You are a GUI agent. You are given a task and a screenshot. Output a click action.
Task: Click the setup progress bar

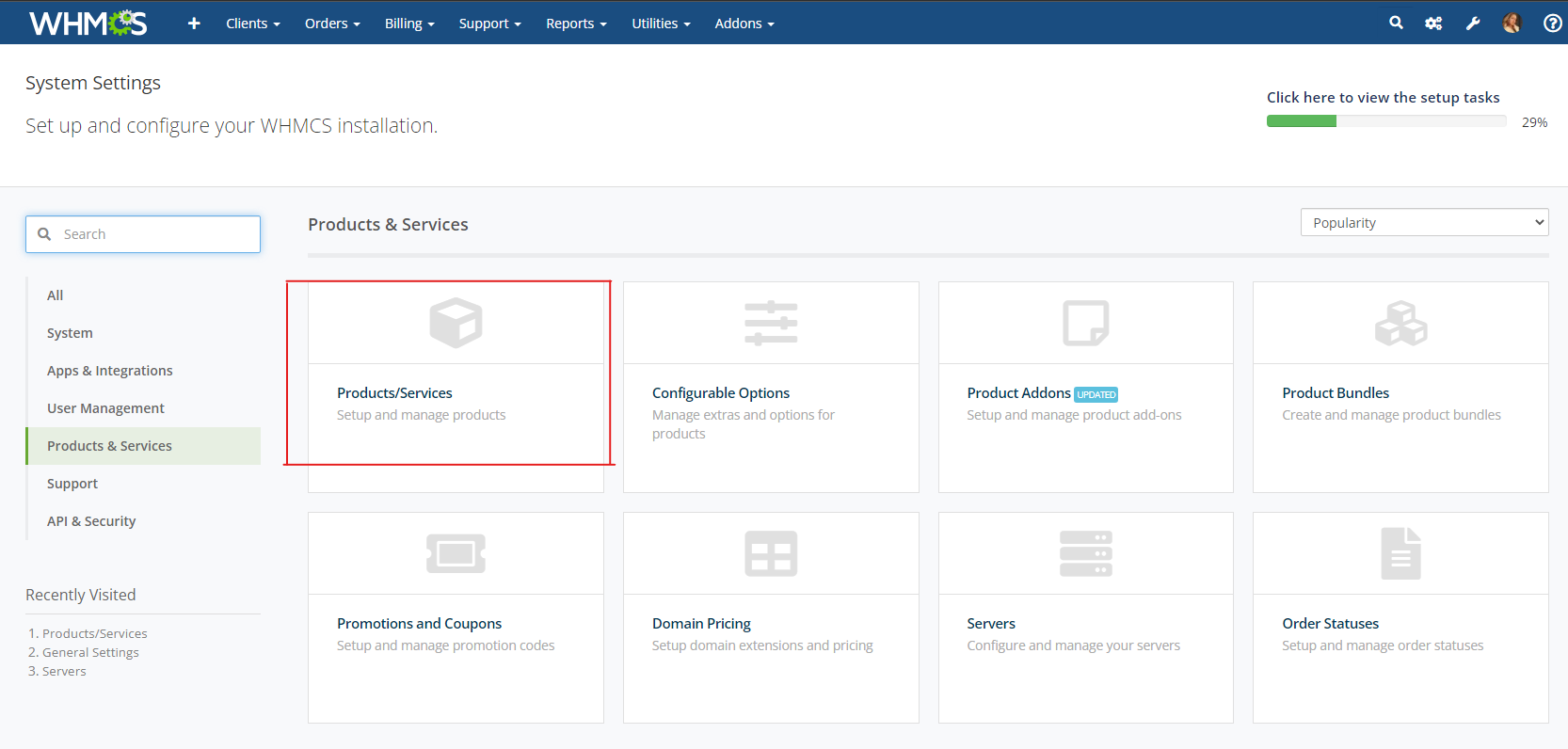point(1386,121)
